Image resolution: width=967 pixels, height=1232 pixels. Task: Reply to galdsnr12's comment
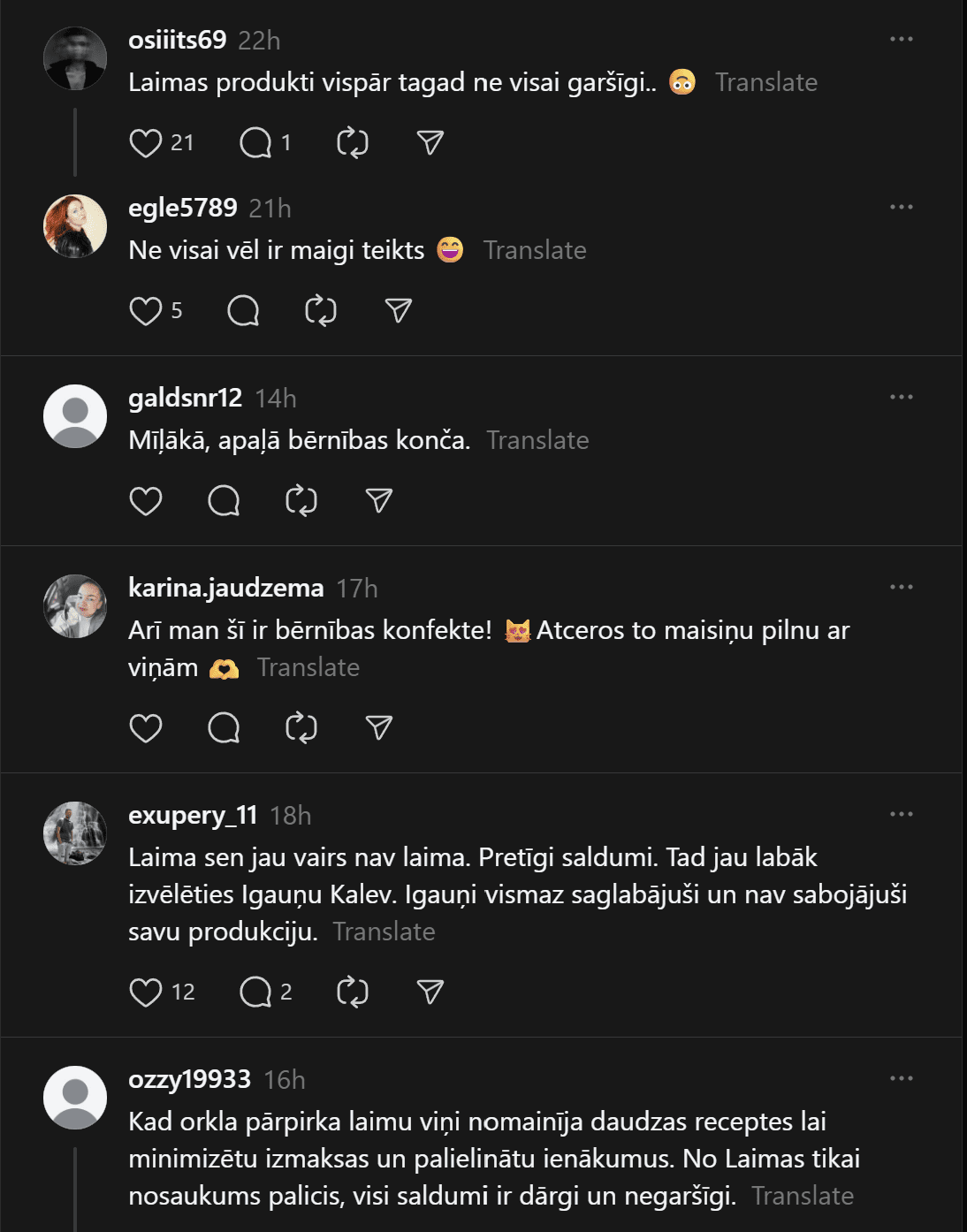(x=224, y=501)
